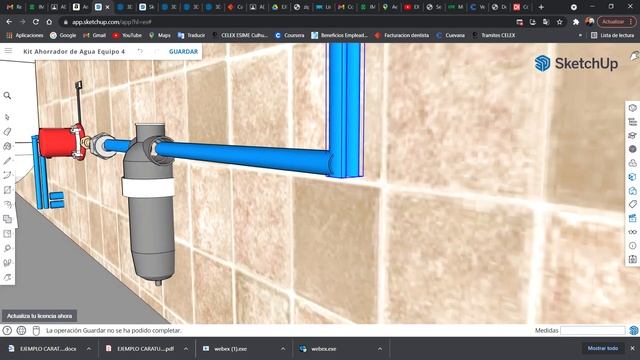The height and width of the screenshot is (360, 640).
Task: Click the SketchUp logo beside Medidas
Action: [634, 330]
